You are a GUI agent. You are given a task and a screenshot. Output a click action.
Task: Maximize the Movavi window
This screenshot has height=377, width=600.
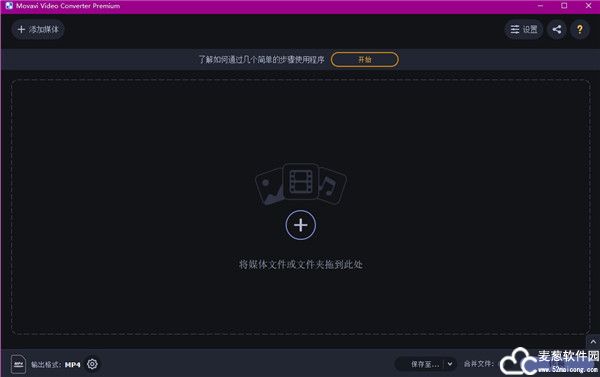[x=564, y=6]
